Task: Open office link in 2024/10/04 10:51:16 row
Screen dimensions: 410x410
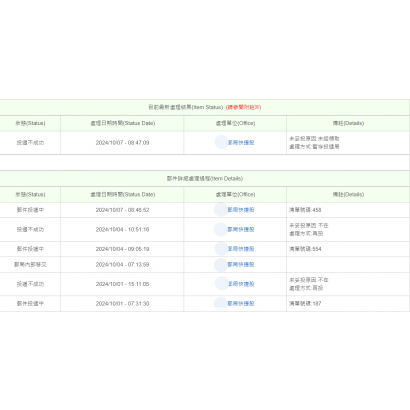Action: click(241, 230)
